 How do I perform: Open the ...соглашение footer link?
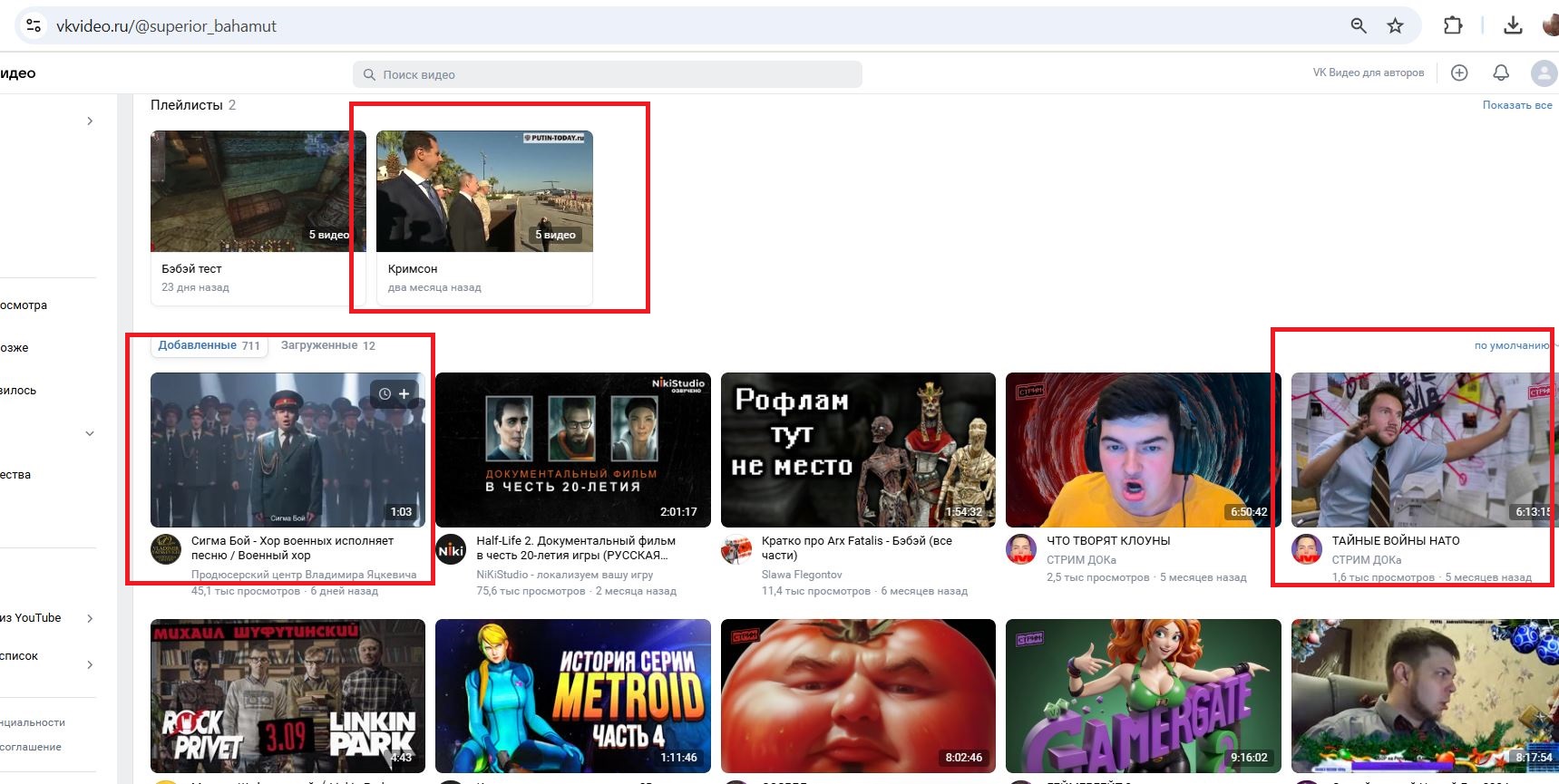click(x=31, y=747)
